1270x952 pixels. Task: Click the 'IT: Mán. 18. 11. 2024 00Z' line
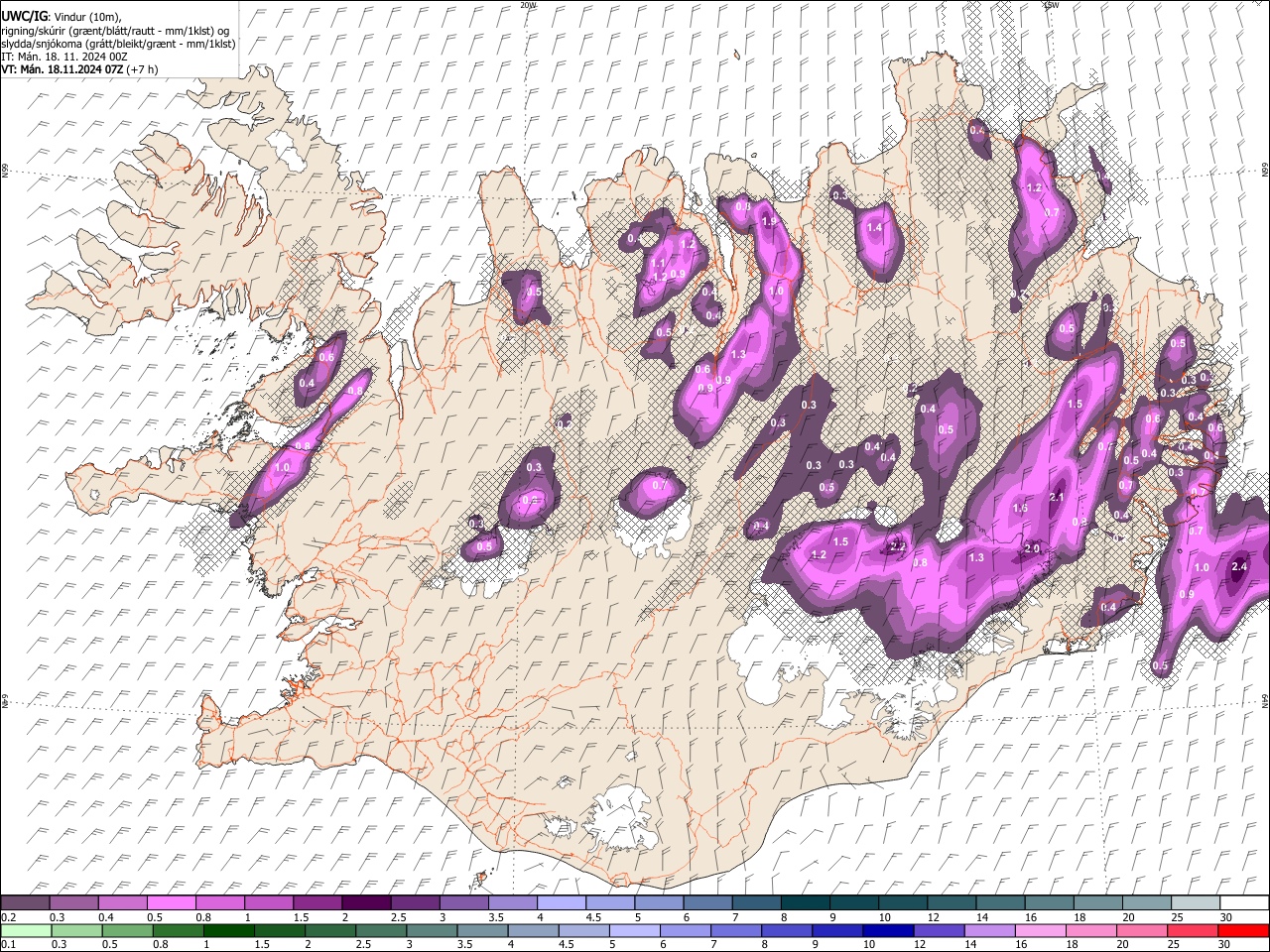[x=64, y=57]
